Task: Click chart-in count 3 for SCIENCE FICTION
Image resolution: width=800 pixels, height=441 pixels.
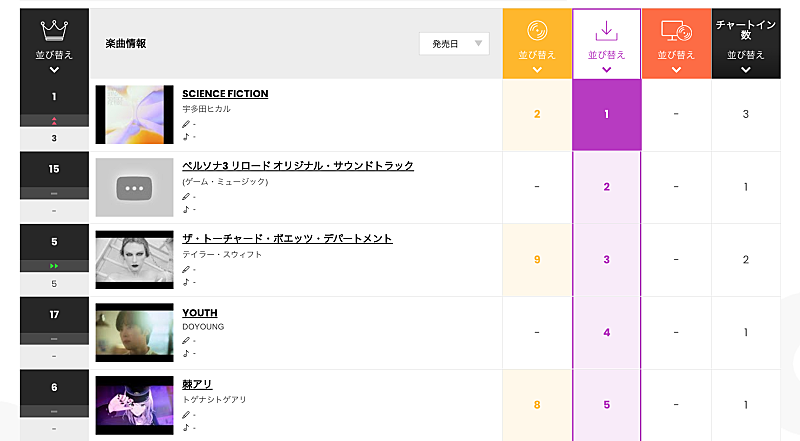Action: [746, 114]
